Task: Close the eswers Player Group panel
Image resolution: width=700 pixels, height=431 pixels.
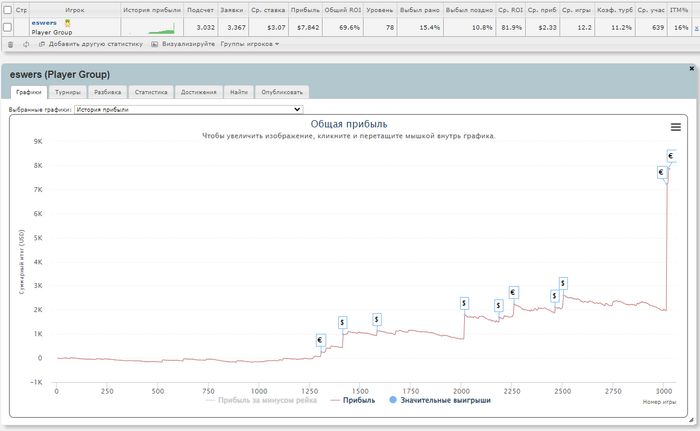Action: click(x=692, y=69)
